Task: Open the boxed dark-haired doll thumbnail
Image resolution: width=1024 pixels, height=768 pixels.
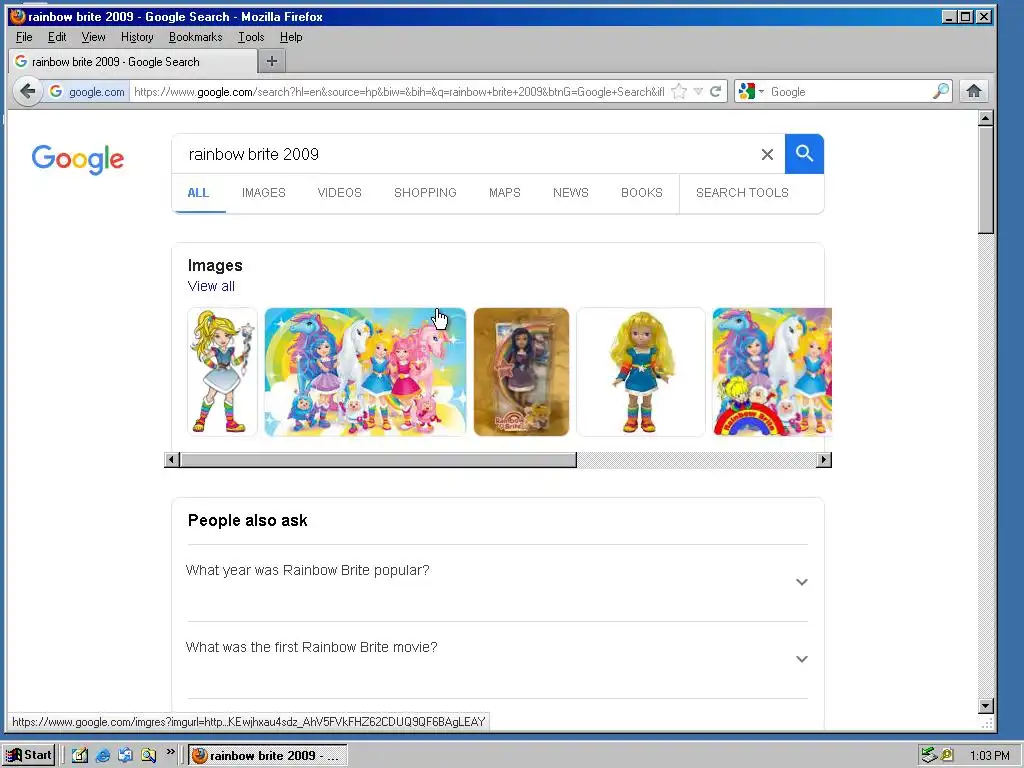Action: tap(521, 372)
